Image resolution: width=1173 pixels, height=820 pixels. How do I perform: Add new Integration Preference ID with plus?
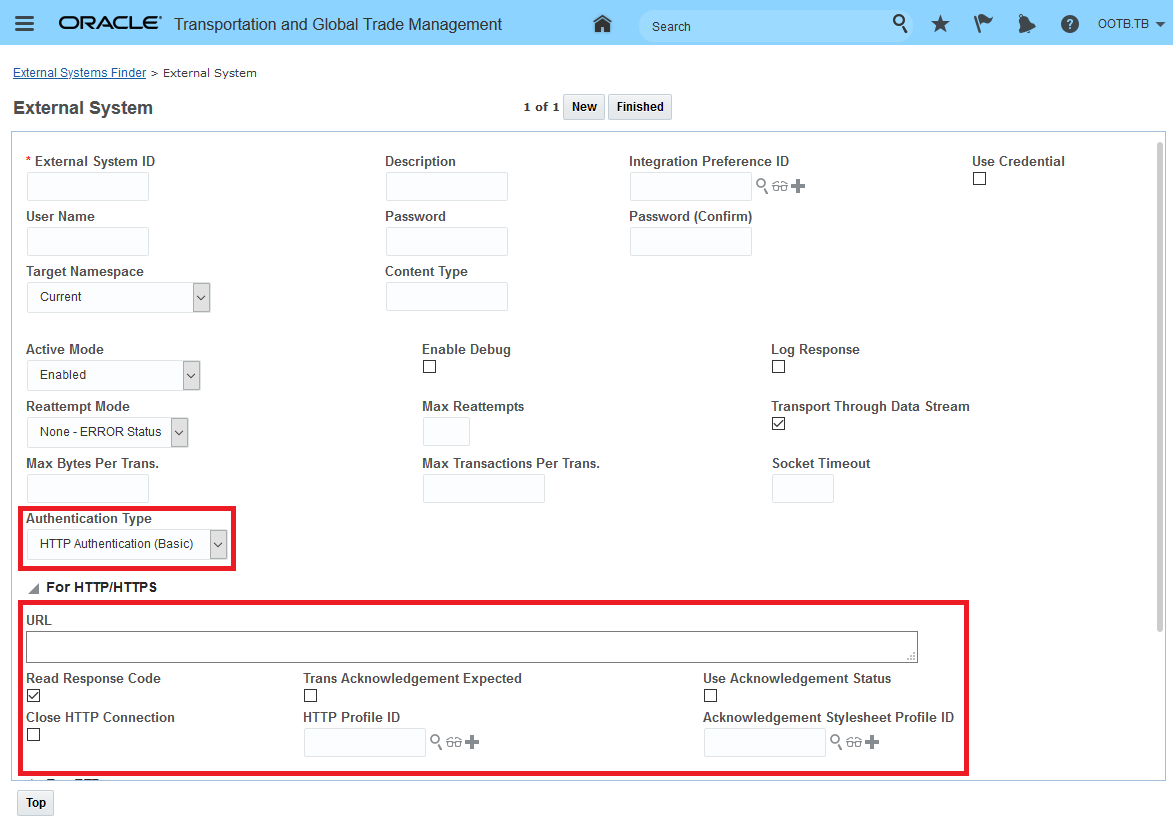coord(798,186)
